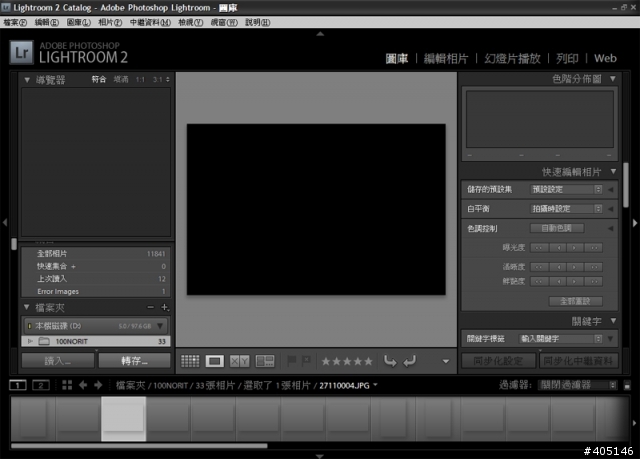Select main window button 1
Screen dimensions: 640x459
click(18, 385)
